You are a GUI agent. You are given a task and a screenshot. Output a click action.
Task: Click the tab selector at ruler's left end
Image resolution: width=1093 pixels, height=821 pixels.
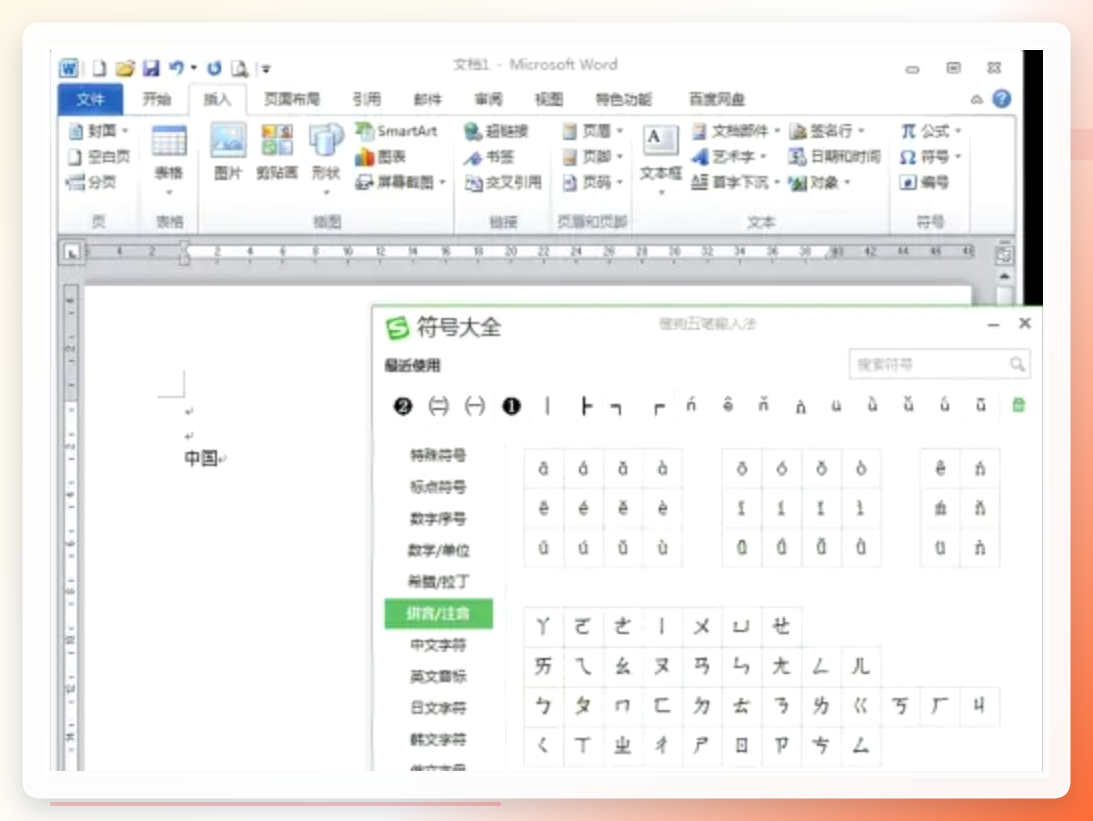(72, 252)
